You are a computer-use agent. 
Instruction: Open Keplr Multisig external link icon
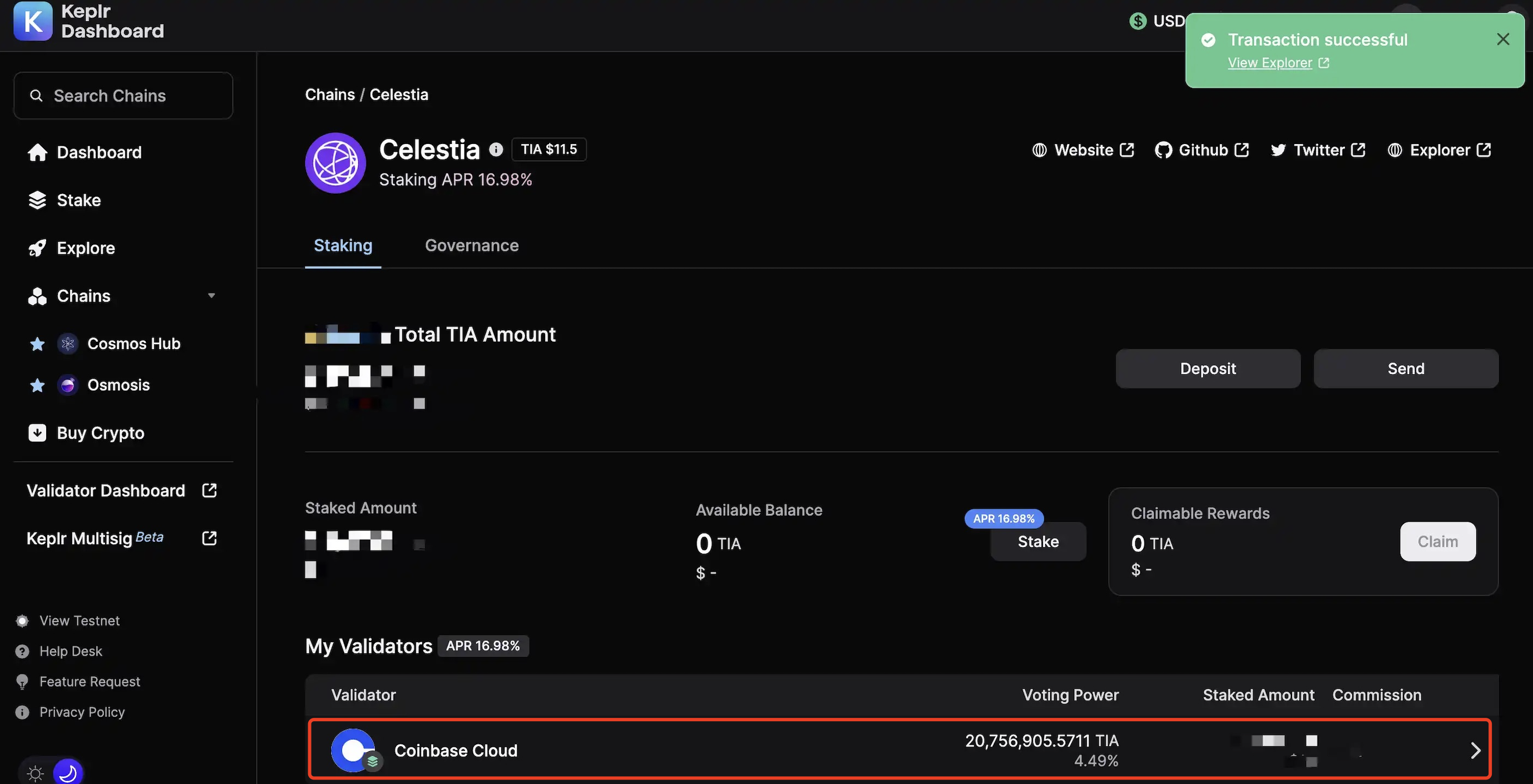pos(209,538)
